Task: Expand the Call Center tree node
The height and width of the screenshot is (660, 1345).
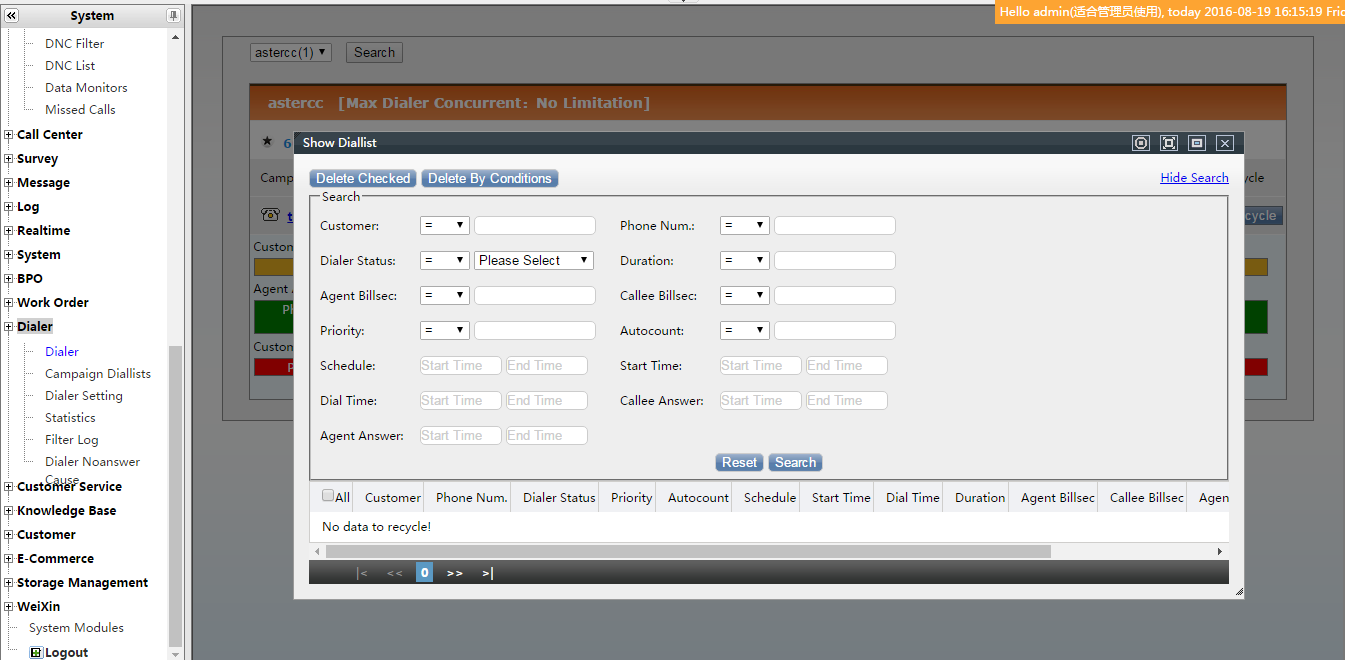Action: [9, 135]
